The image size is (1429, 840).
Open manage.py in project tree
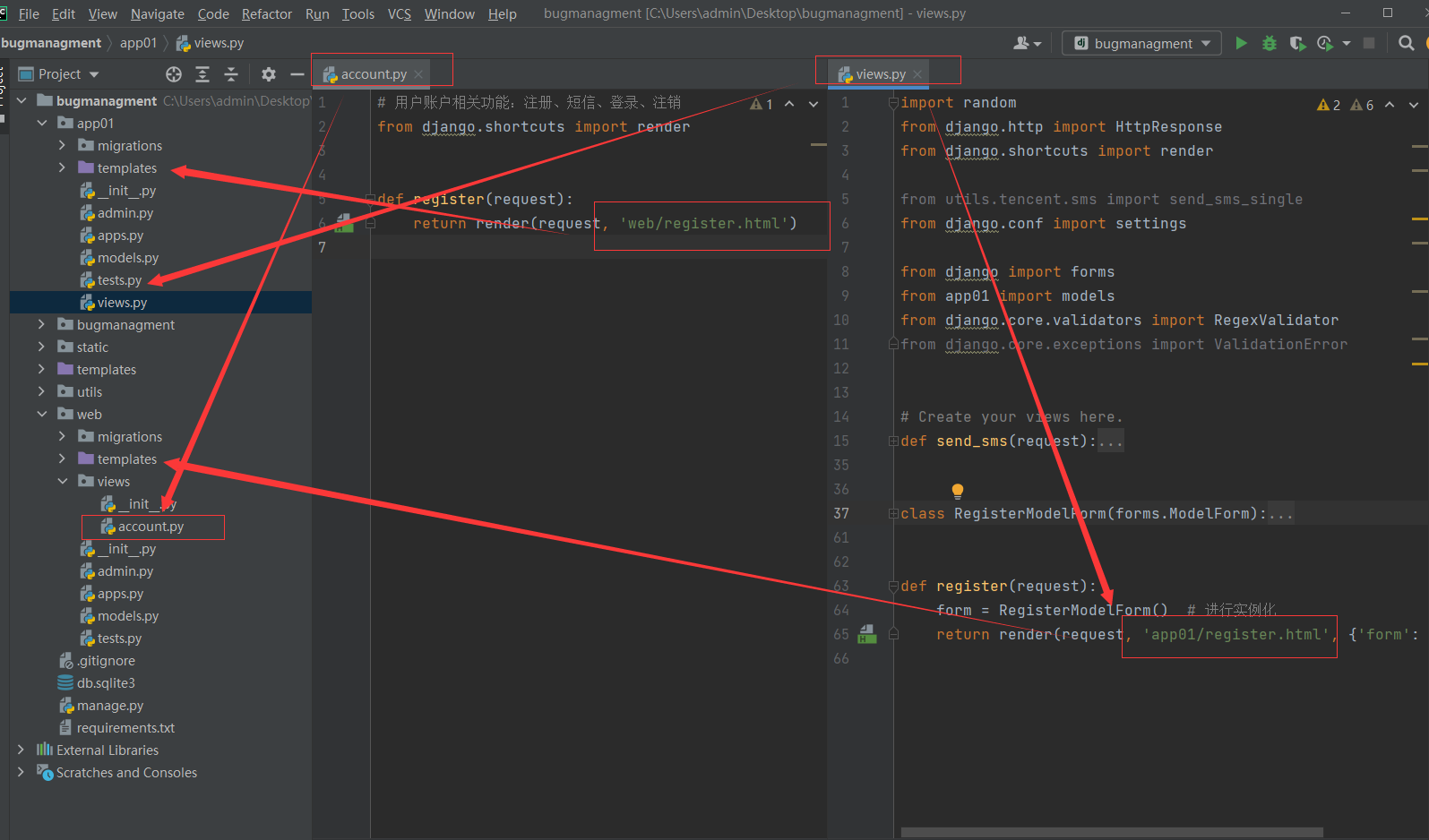(x=109, y=706)
